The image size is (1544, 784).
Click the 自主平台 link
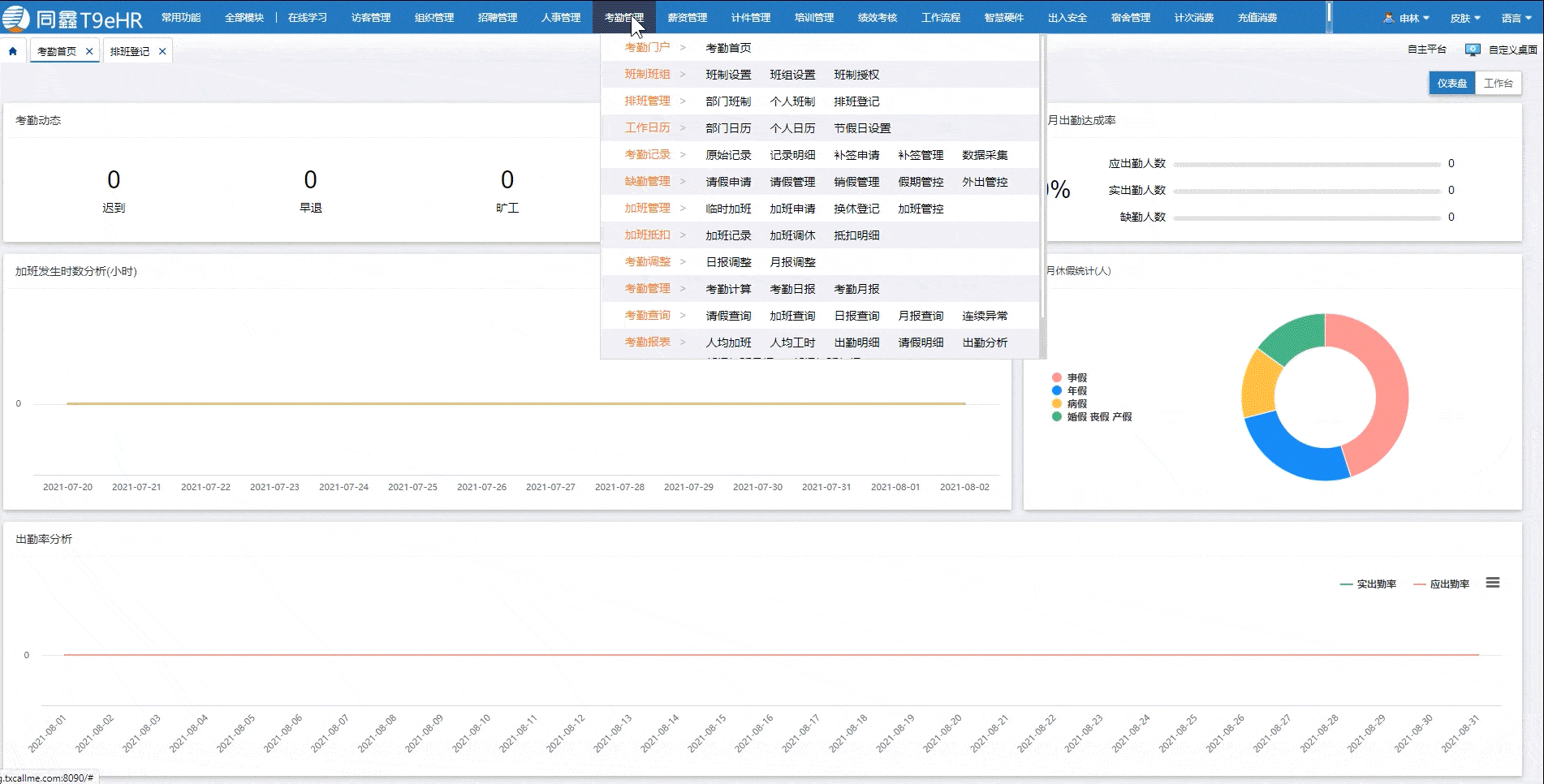pos(1426,50)
